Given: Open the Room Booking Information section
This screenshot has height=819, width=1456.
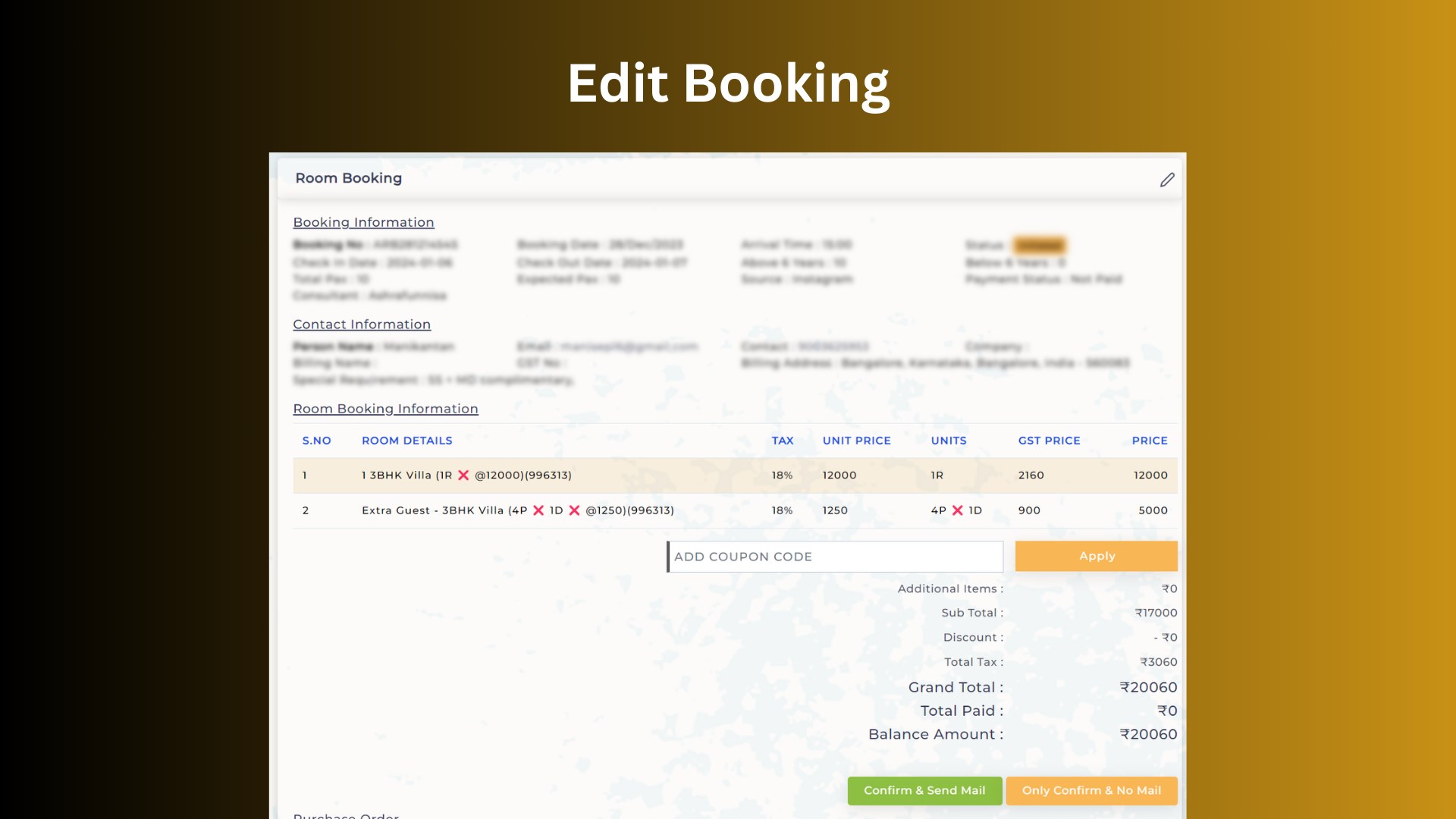Looking at the screenshot, I should (x=385, y=409).
